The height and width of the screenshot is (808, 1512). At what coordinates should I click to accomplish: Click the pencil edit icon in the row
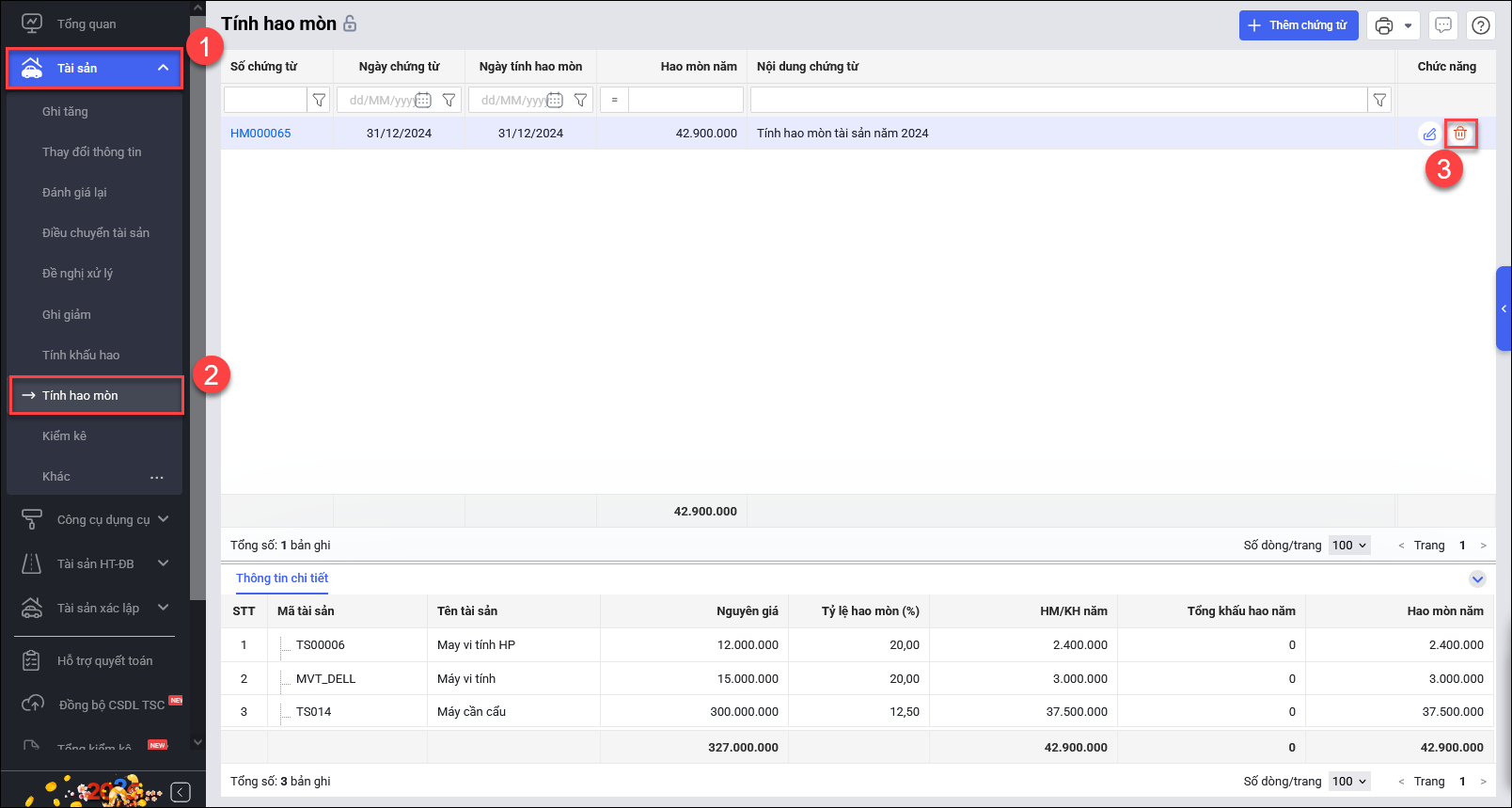pos(1429,134)
